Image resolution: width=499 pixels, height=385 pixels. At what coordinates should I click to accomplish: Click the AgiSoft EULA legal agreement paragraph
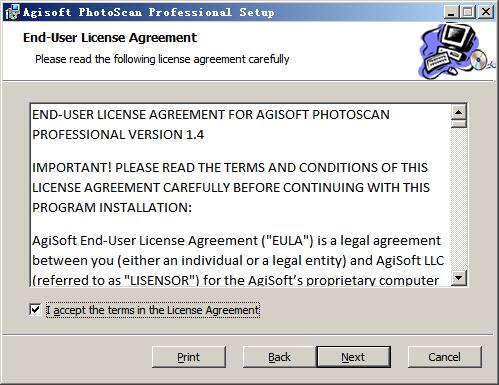click(x=238, y=260)
